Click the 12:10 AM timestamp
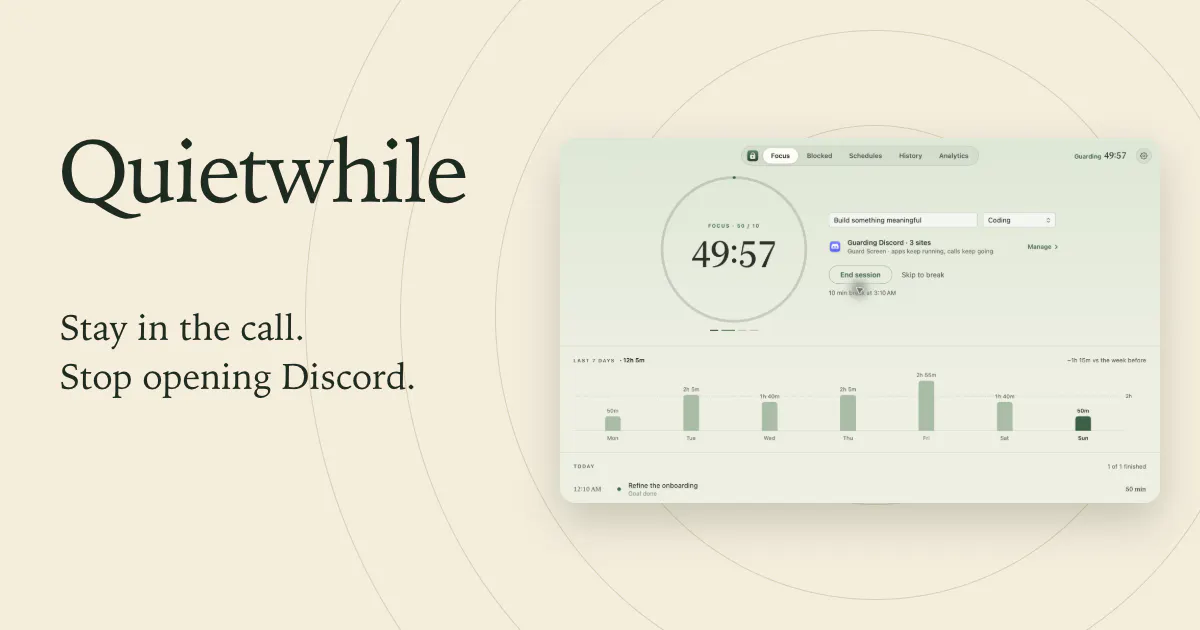This screenshot has height=630, width=1200. (587, 489)
